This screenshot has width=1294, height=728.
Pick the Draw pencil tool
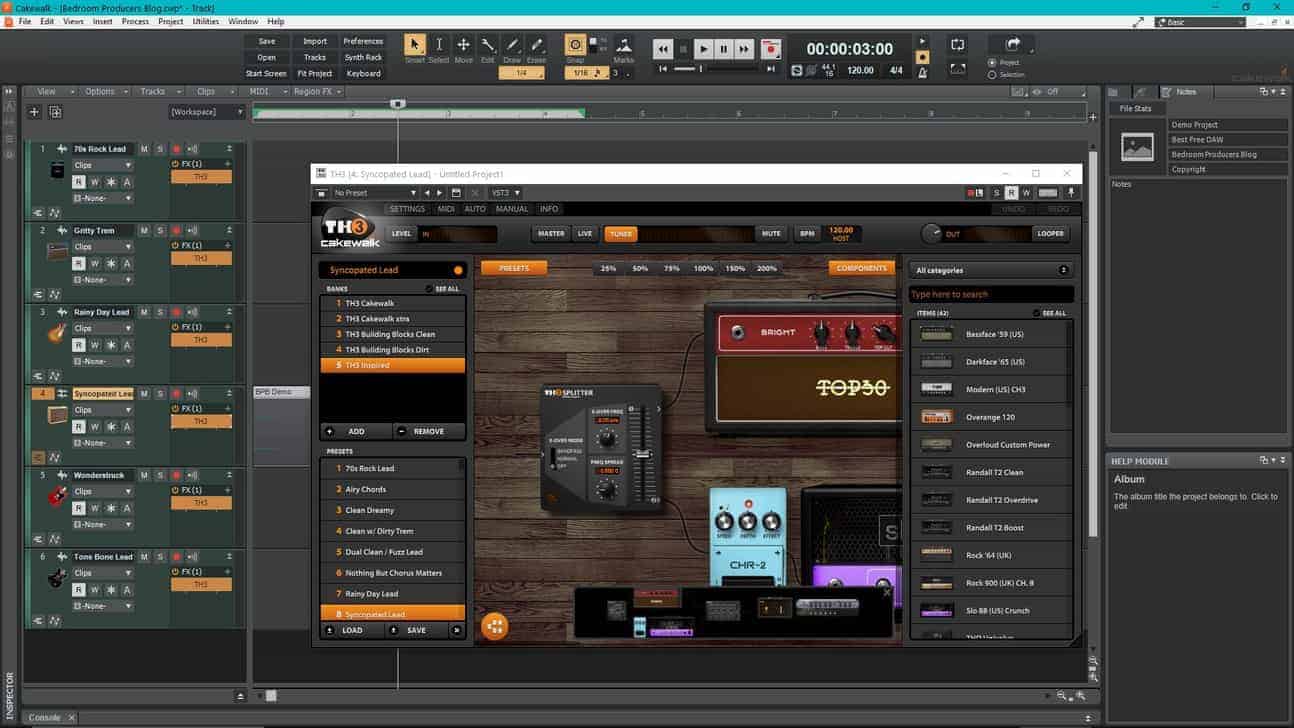pyautogui.click(x=512, y=45)
